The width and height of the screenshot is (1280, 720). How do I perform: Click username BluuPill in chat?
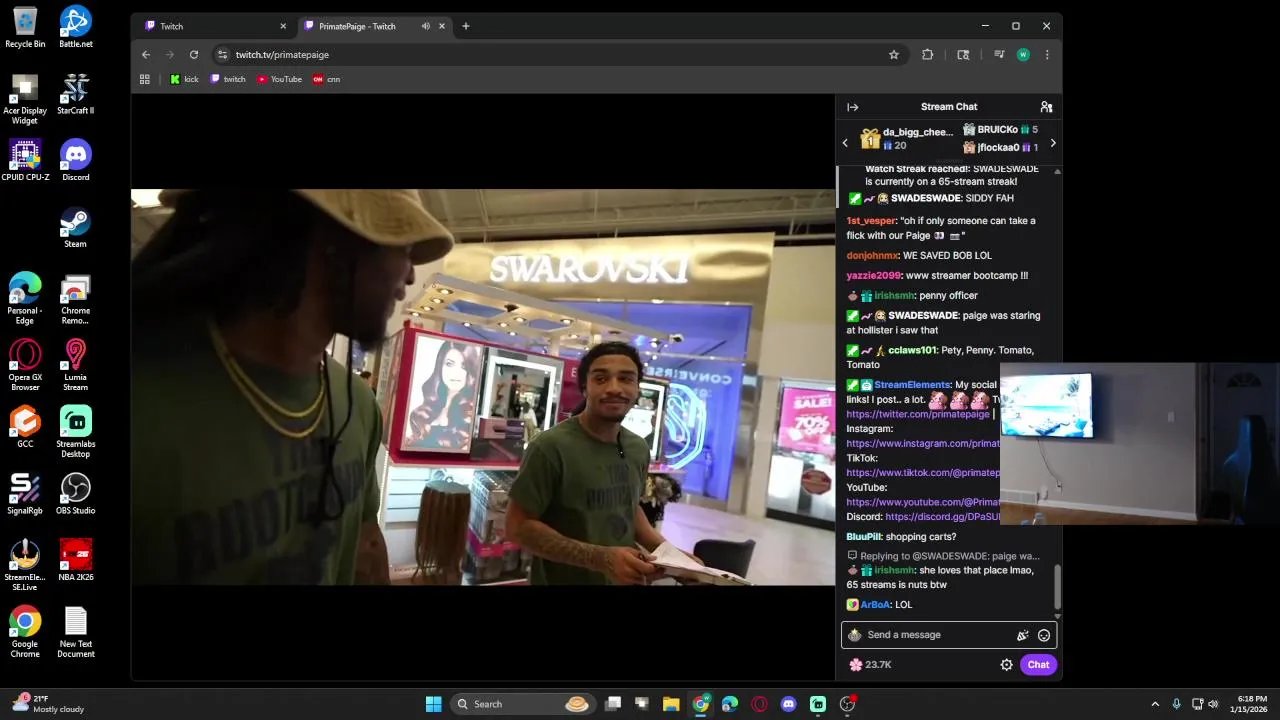pos(864,537)
